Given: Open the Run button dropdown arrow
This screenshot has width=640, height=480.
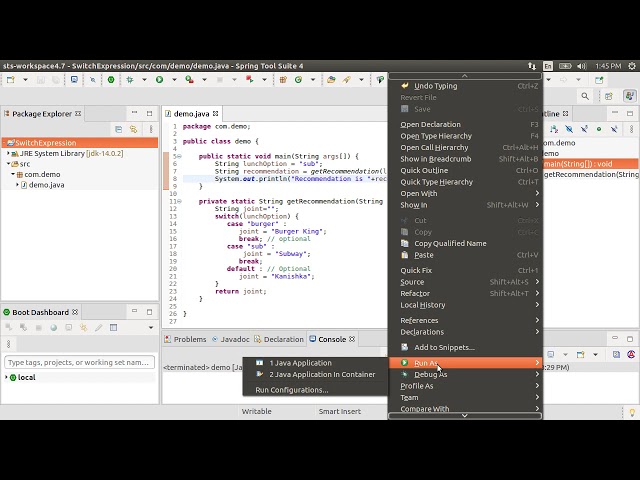Looking at the screenshot, I should pyautogui.click(x=174, y=80).
